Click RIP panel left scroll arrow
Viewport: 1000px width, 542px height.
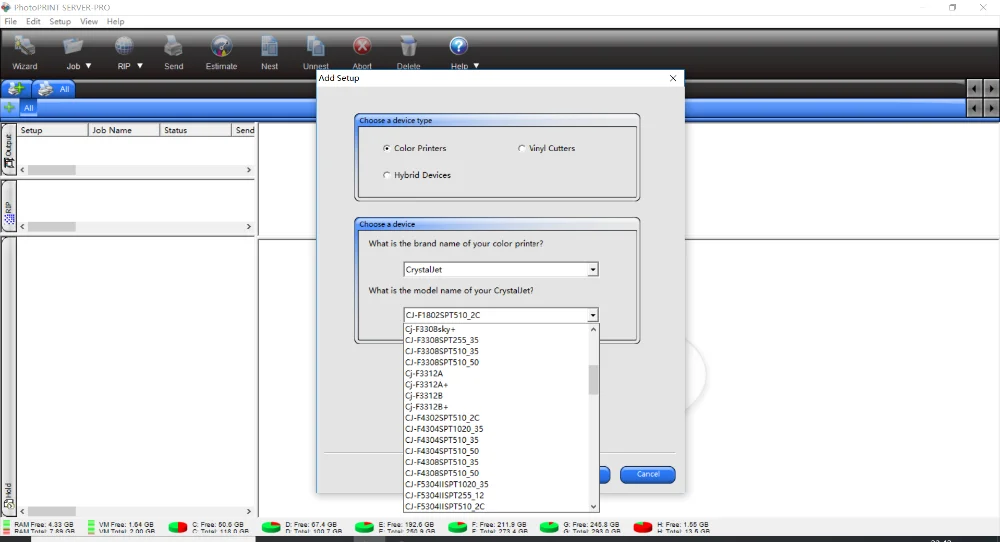click(23, 226)
